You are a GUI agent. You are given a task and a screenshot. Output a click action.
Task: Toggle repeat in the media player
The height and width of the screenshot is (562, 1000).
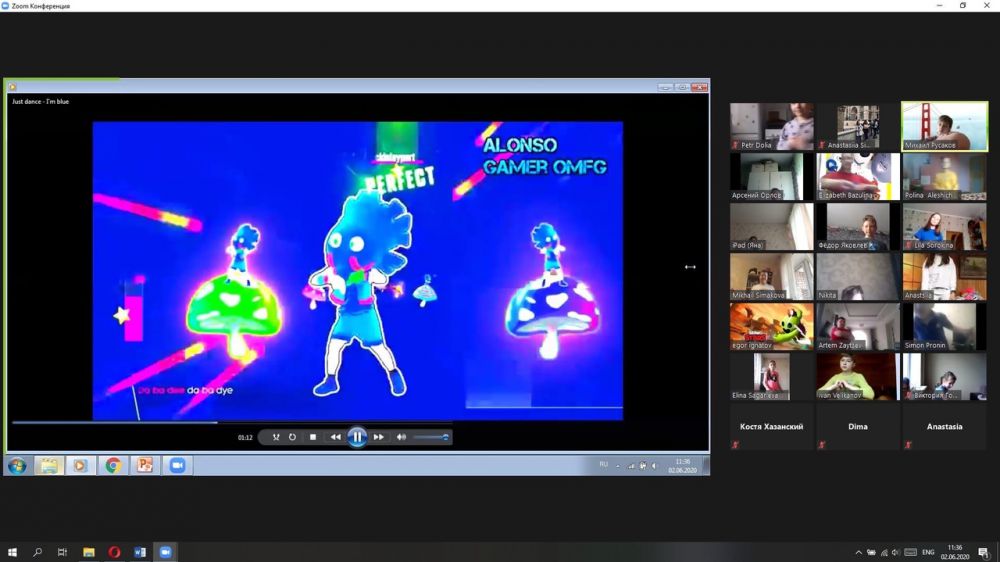click(x=292, y=437)
